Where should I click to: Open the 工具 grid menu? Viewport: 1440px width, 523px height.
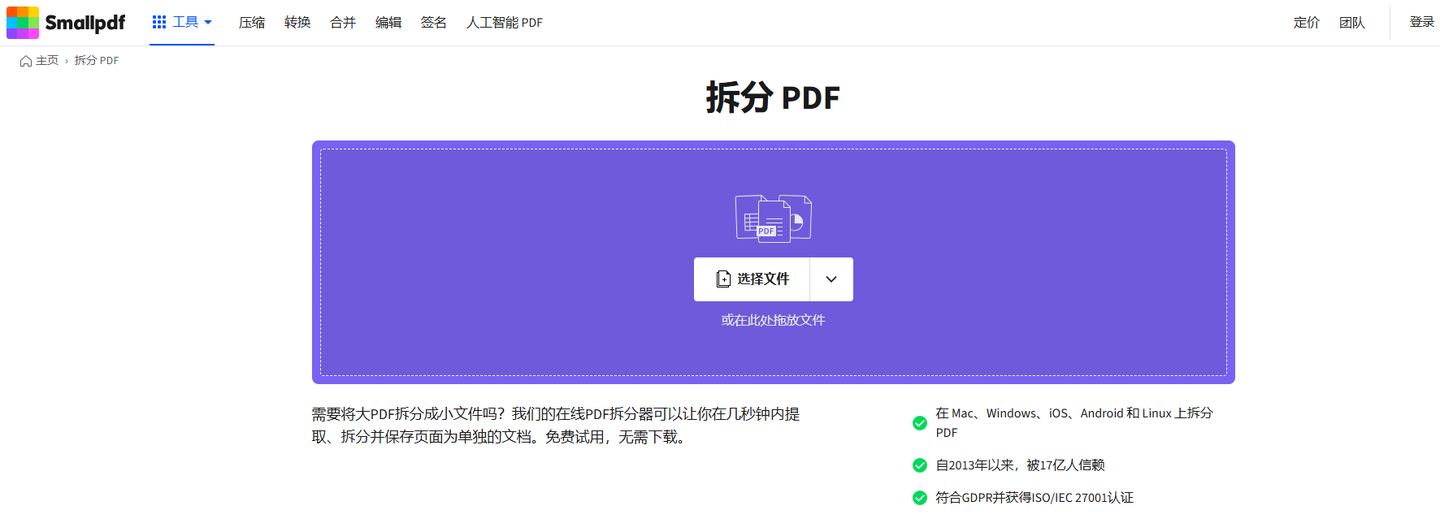(x=182, y=22)
